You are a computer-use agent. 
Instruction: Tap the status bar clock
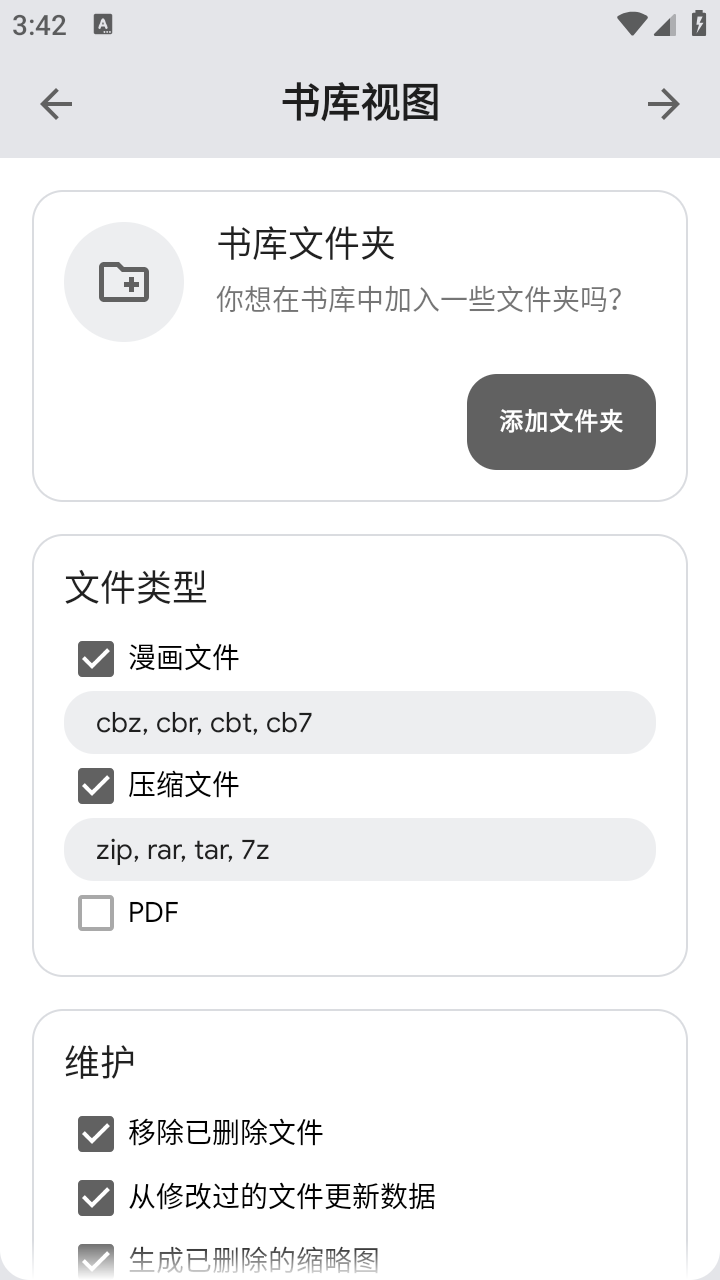(40, 25)
